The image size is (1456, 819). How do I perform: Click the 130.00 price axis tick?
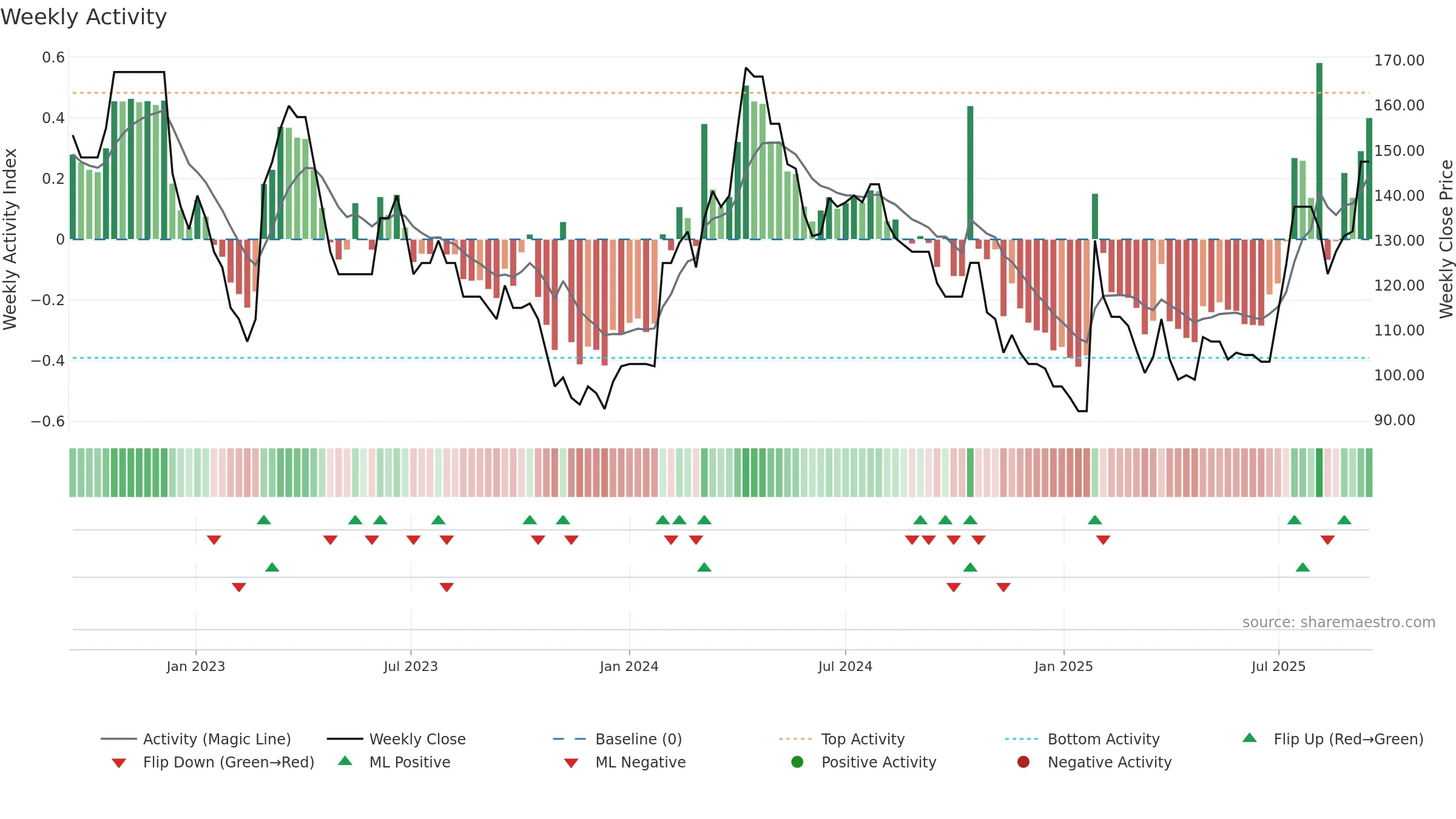(1399, 240)
